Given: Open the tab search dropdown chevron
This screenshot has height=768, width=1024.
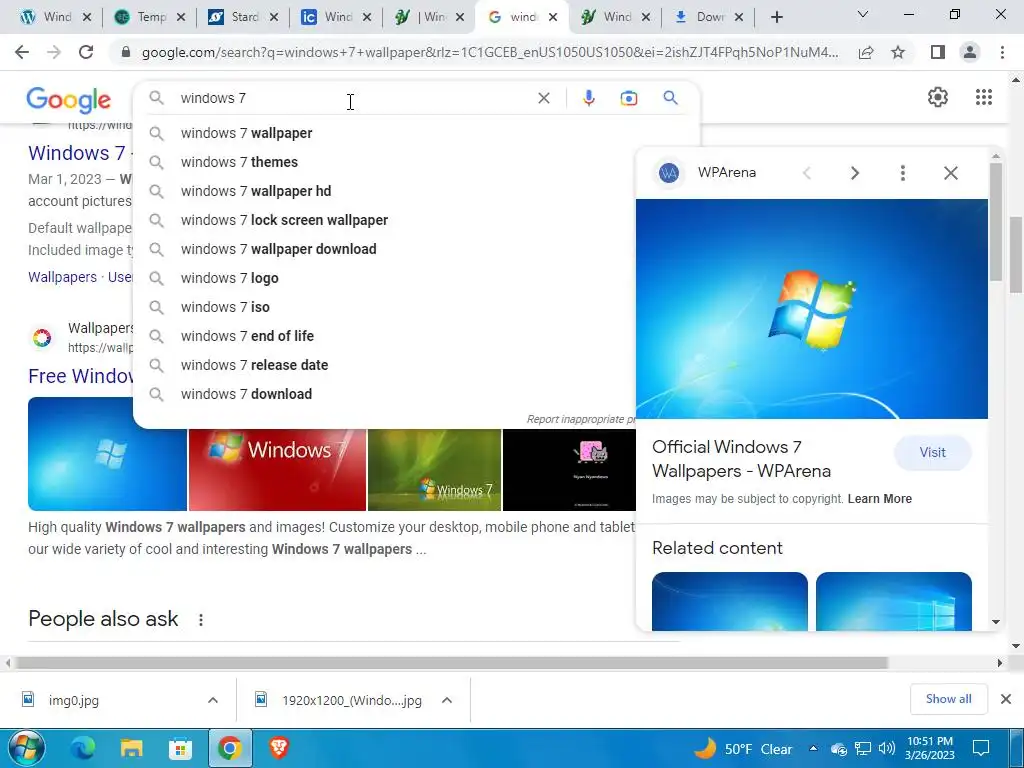Looking at the screenshot, I should [863, 14].
